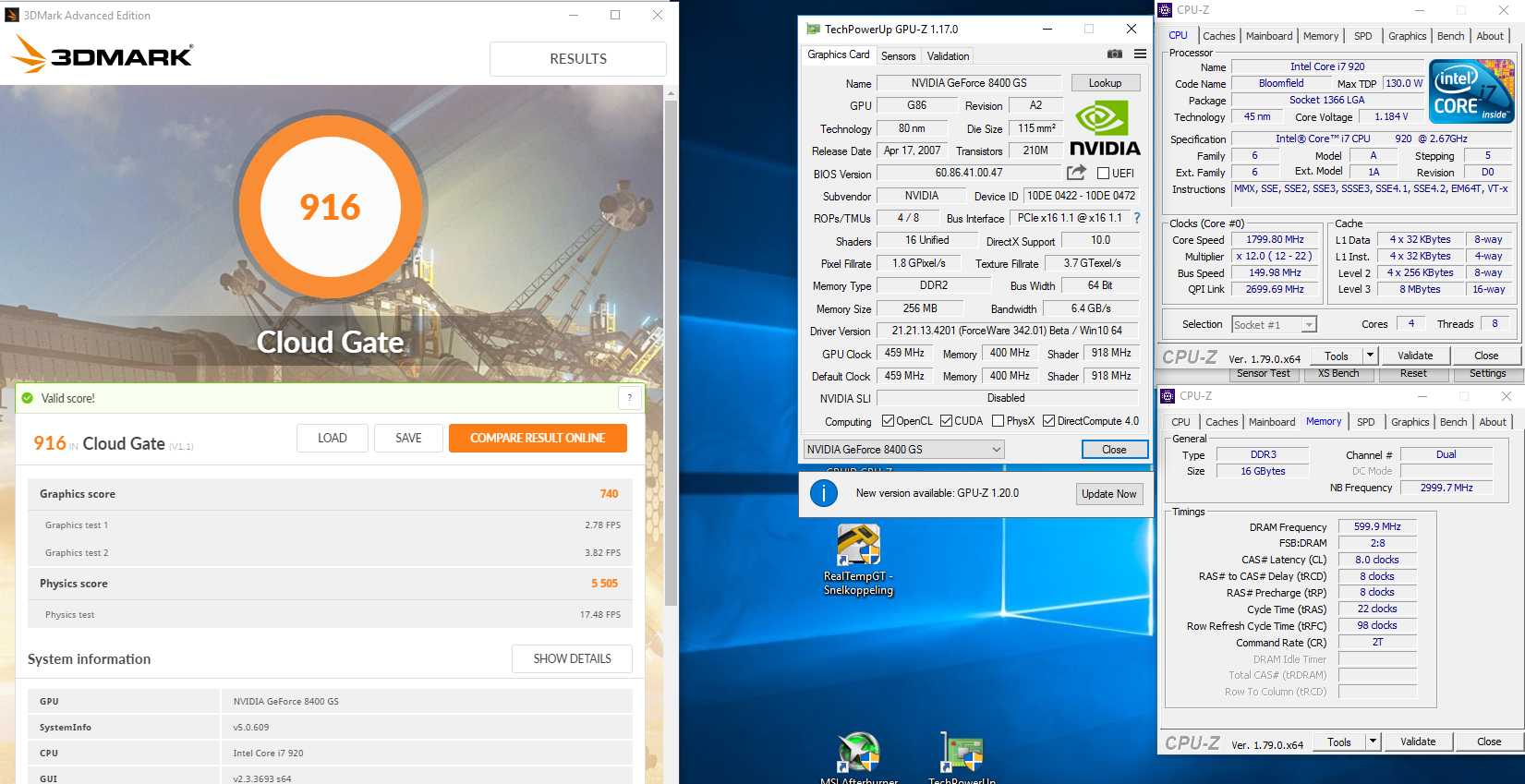Image resolution: width=1525 pixels, height=784 pixels.
Task: Click the LOAD button
Action: click(333, 438)
